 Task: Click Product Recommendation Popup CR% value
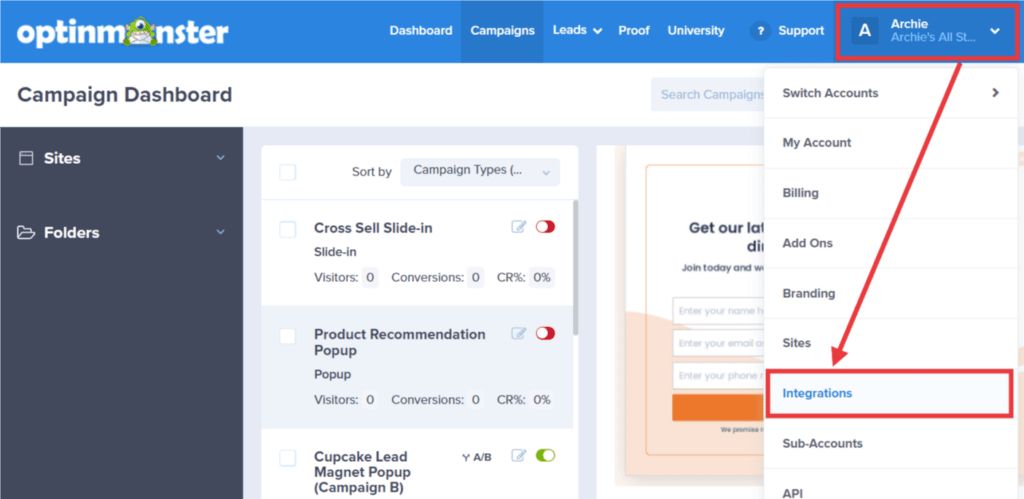(x=541, y=400)
